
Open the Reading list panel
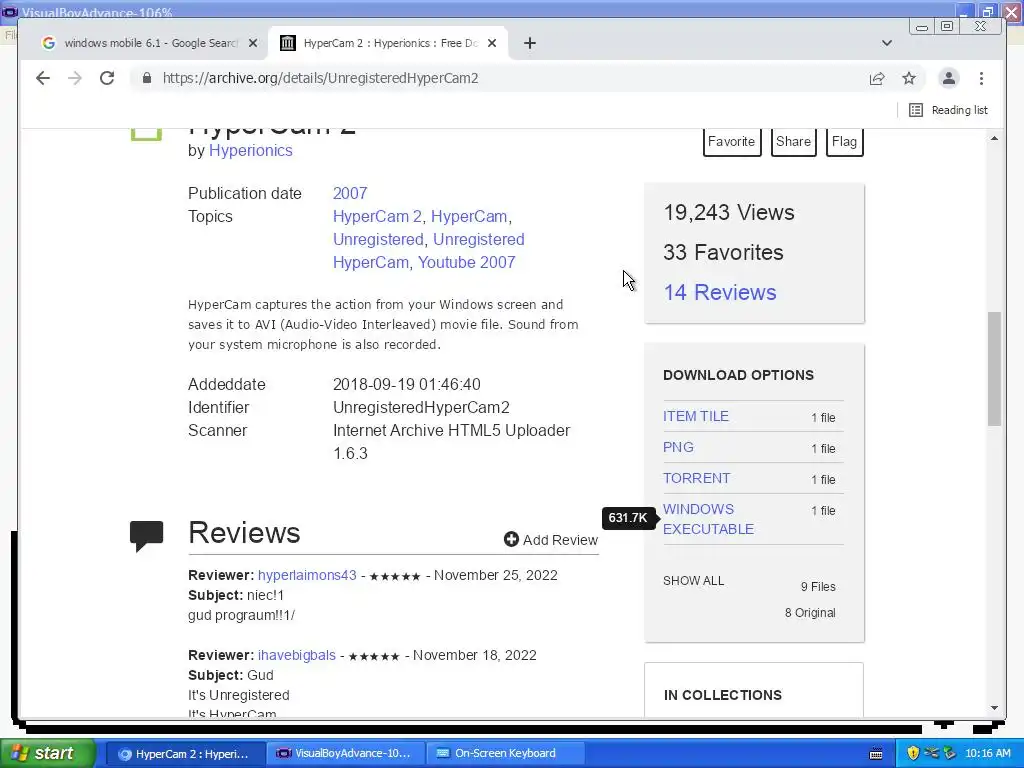click(949, 110)
